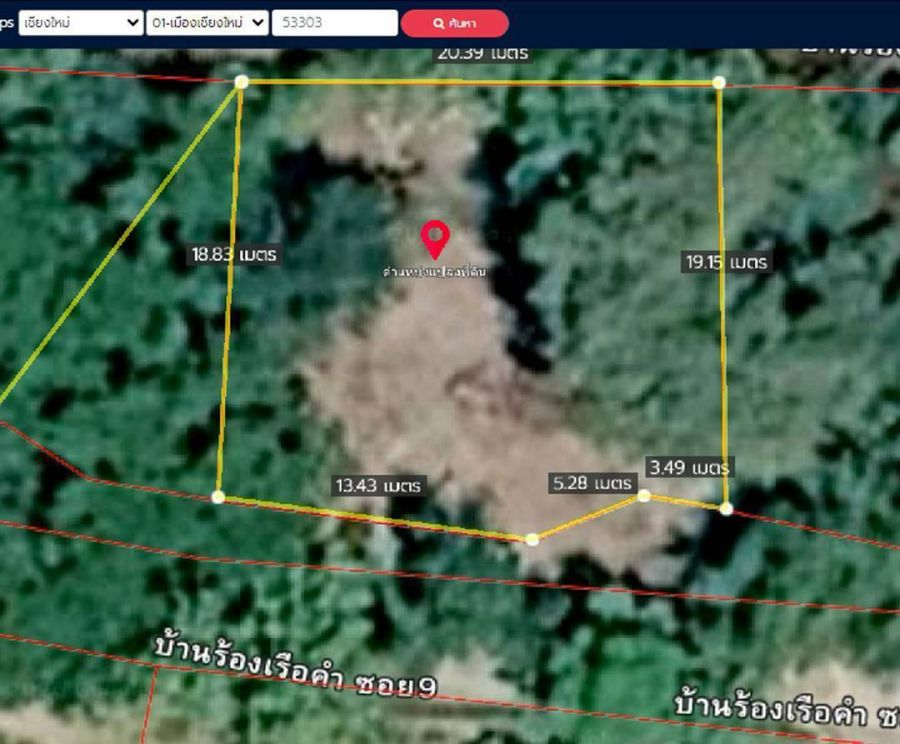Click the 13.43 เมตร measurement label

point(378,486)
